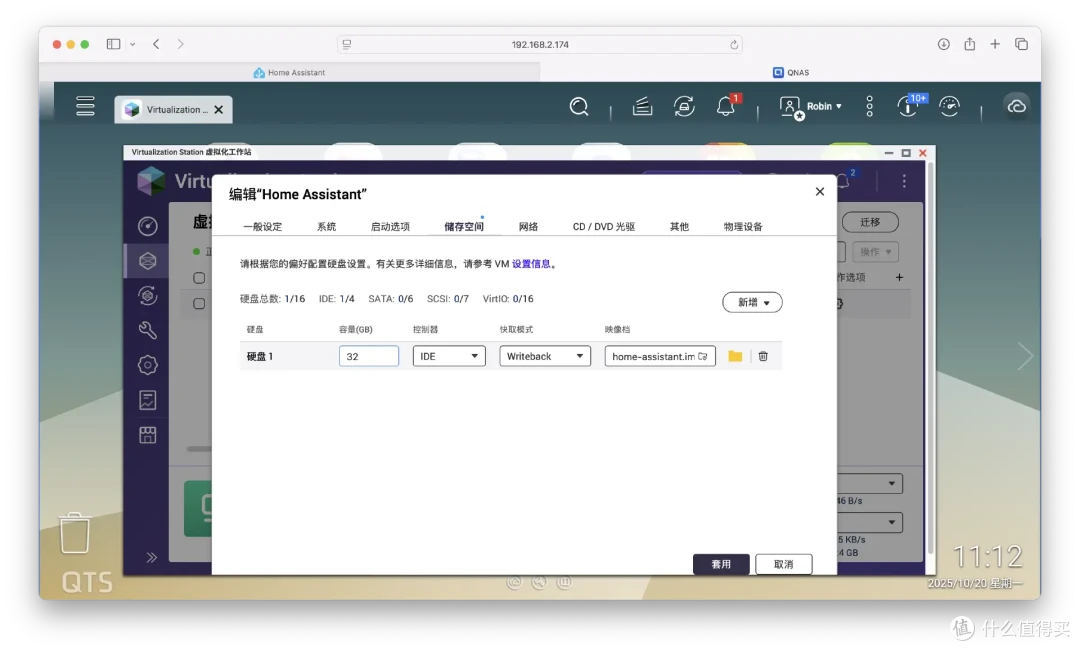This screenshot has height=651, width=1080.
Task: Open the QTS main hamburger menu
Action: tap(85, 106)
